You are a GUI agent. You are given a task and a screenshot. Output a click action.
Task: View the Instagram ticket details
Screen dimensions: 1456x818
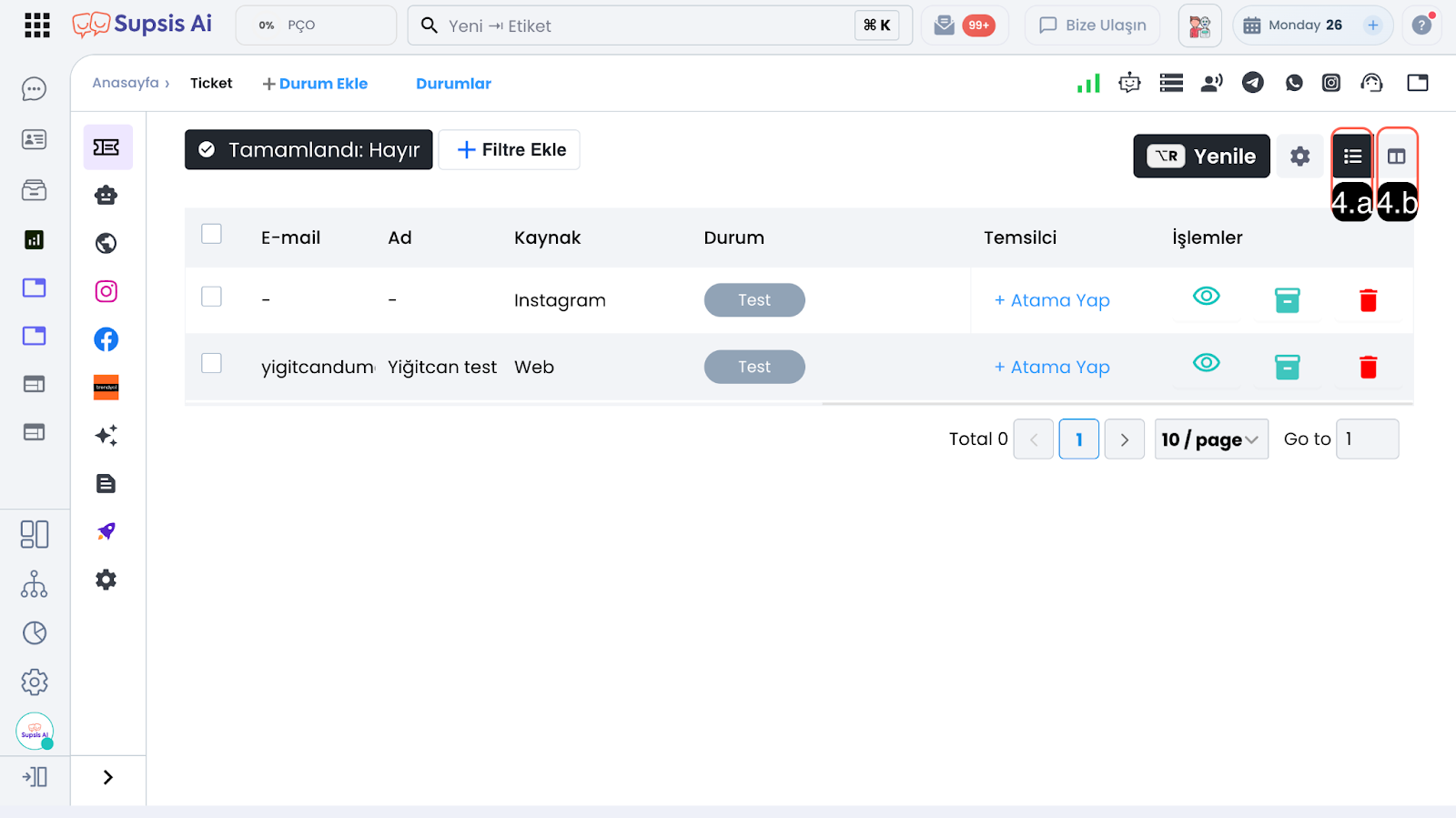(1206, 297)
